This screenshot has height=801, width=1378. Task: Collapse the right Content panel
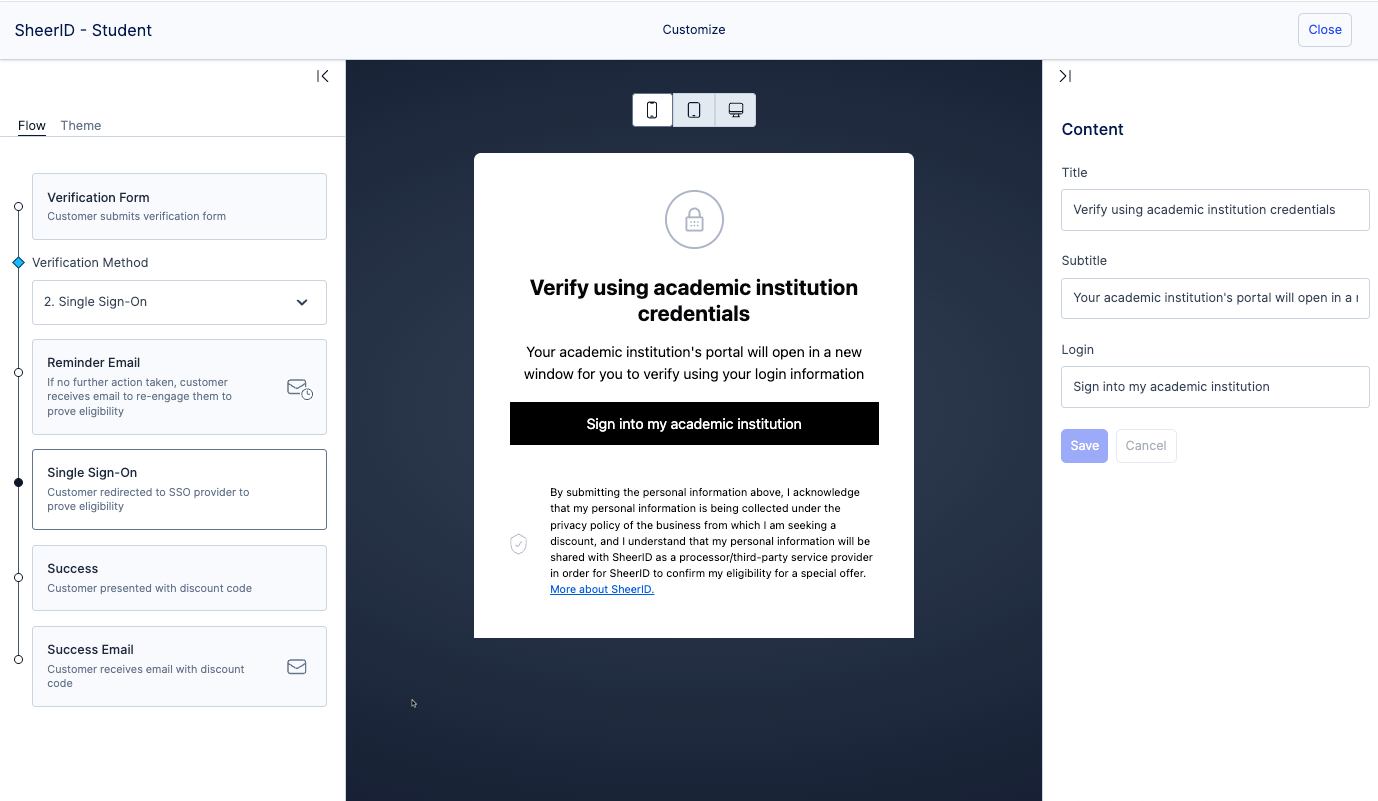[1065, 76]
